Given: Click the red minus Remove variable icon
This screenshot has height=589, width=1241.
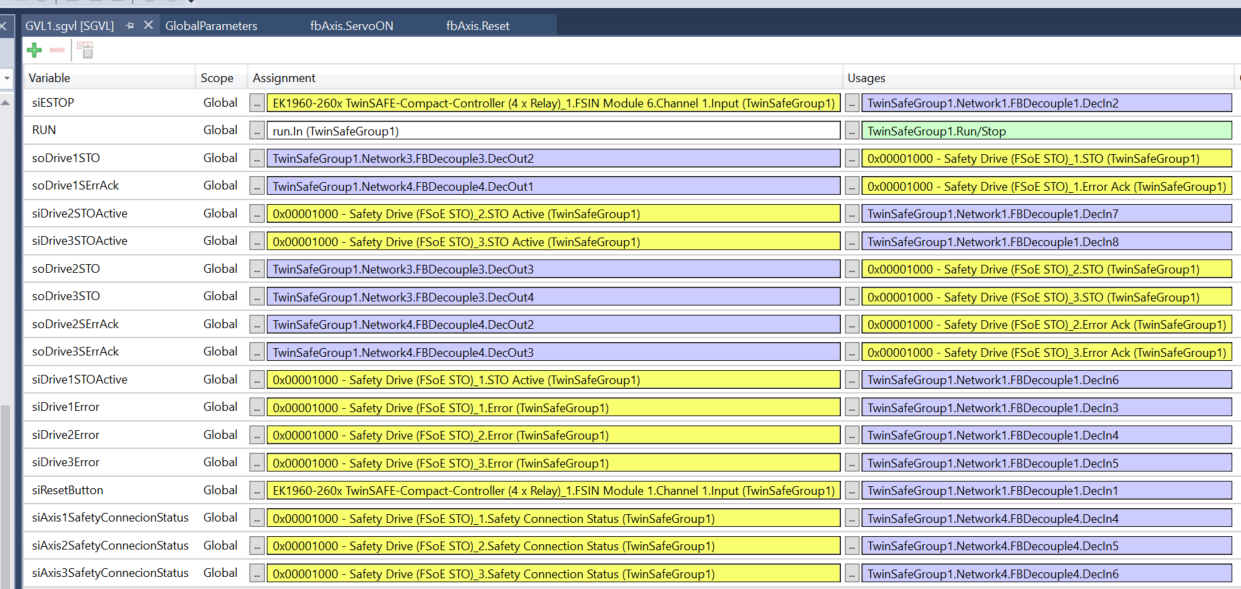Looking at the screenshot, I should 57,51.
